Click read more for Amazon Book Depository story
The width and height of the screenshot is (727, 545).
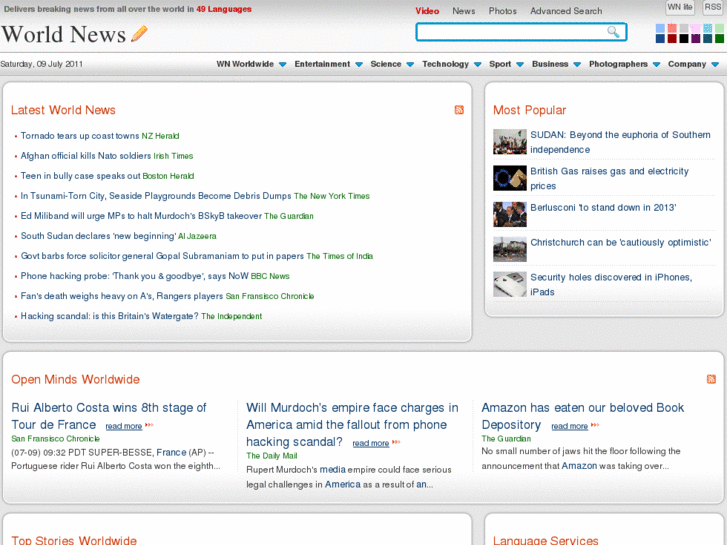coord(569,426)
